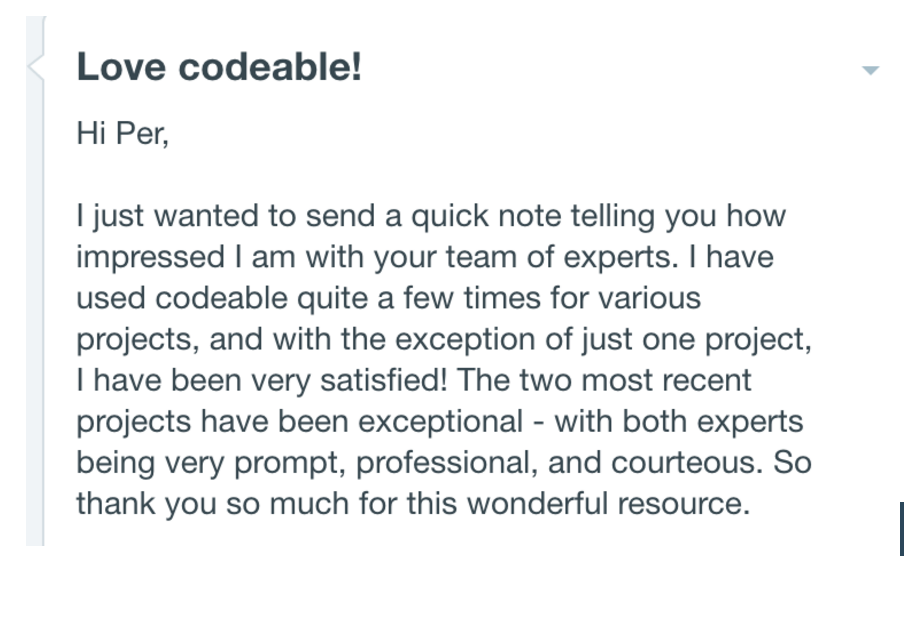The image size is (918, 626).
Task: Select the "Hi Per," greeting line
Action: pyautogui.click(x=122, y=133)
